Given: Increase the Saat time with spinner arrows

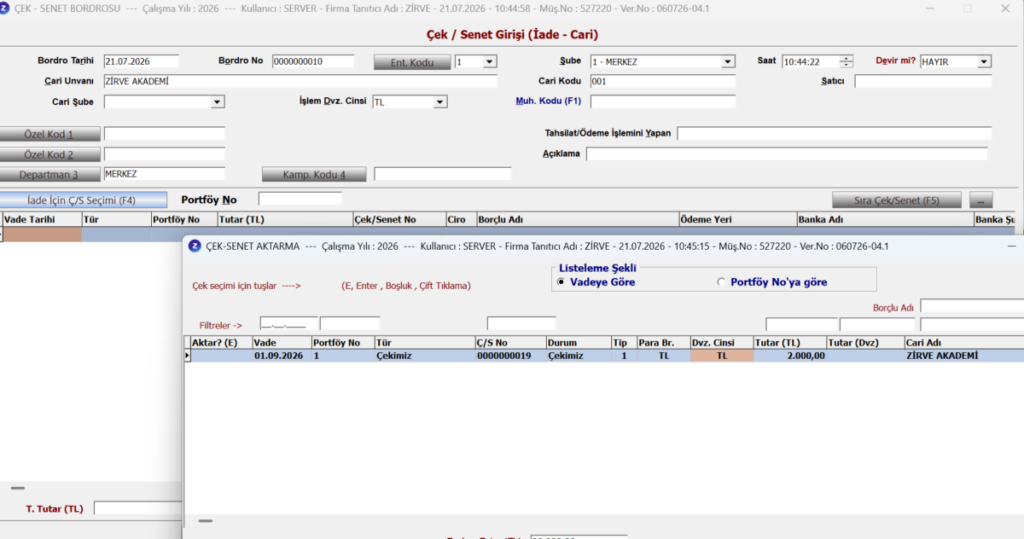Looking at the screenshot, I should [x=846, y=58].
